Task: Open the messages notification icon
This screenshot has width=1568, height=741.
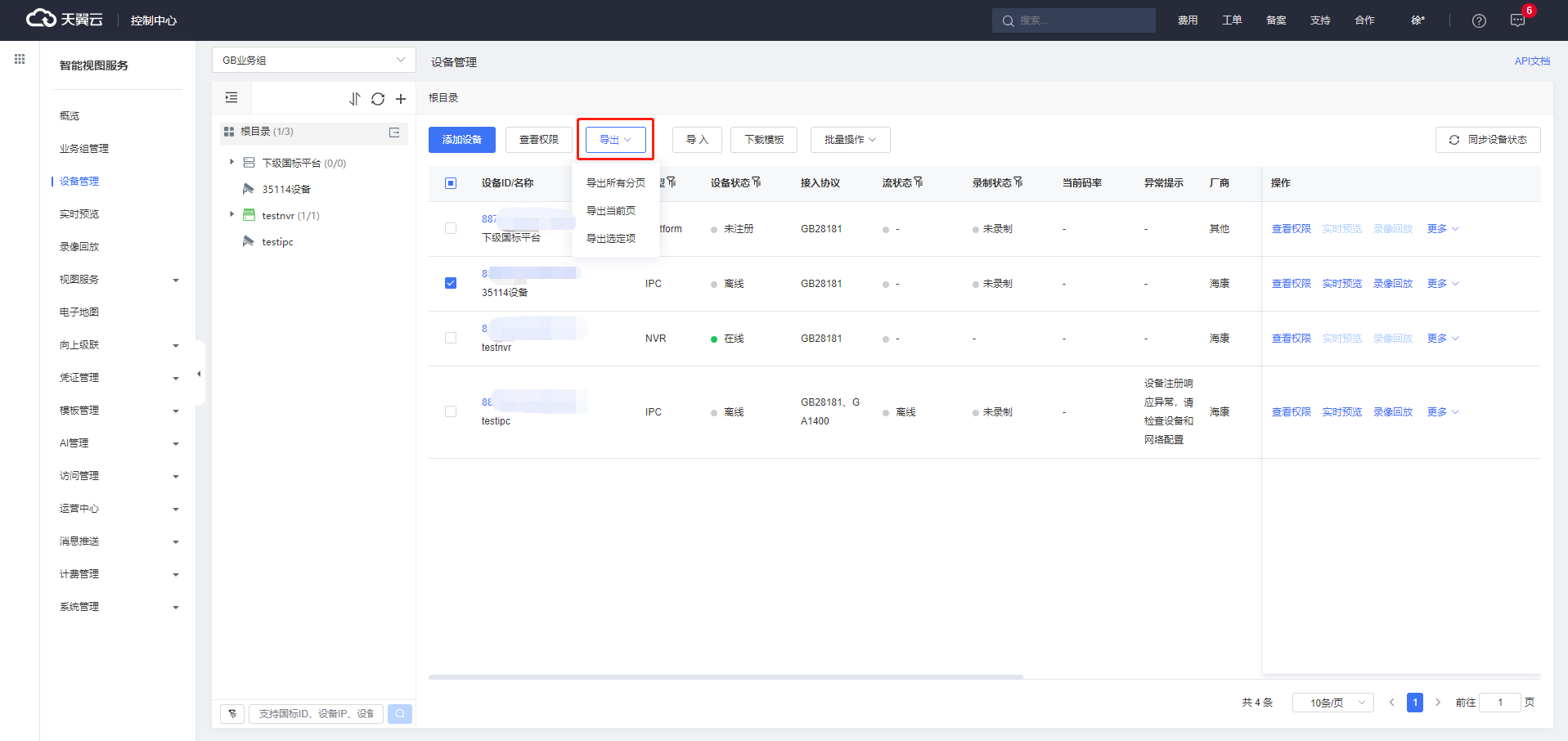Action: point(1517,20)
